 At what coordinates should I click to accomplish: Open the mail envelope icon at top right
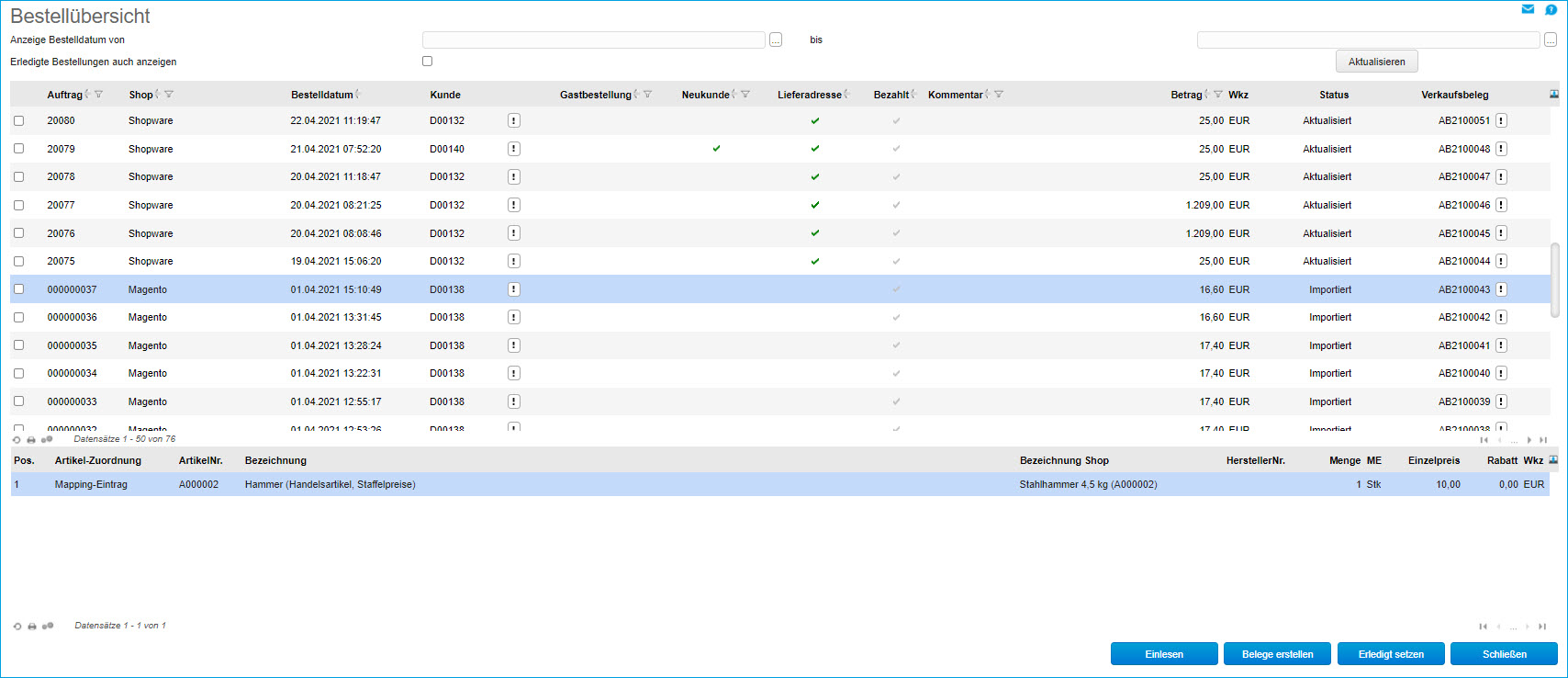[1528, 9]
